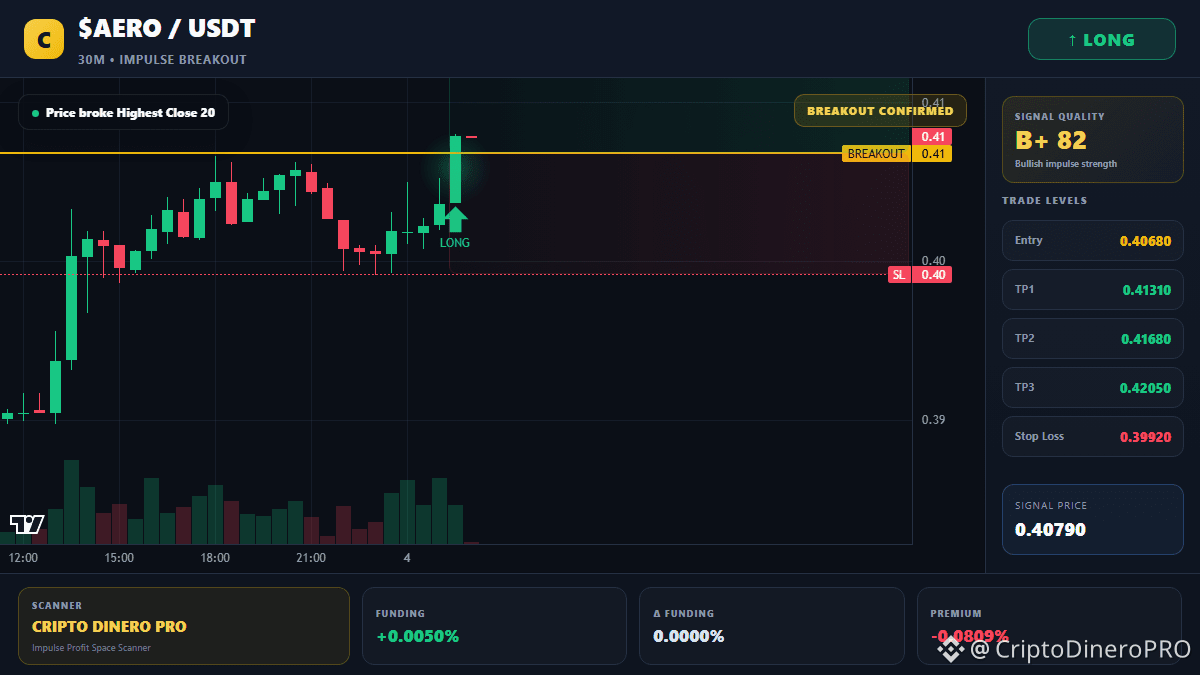Click the yellow C coin logo icon

pos(44,39)
